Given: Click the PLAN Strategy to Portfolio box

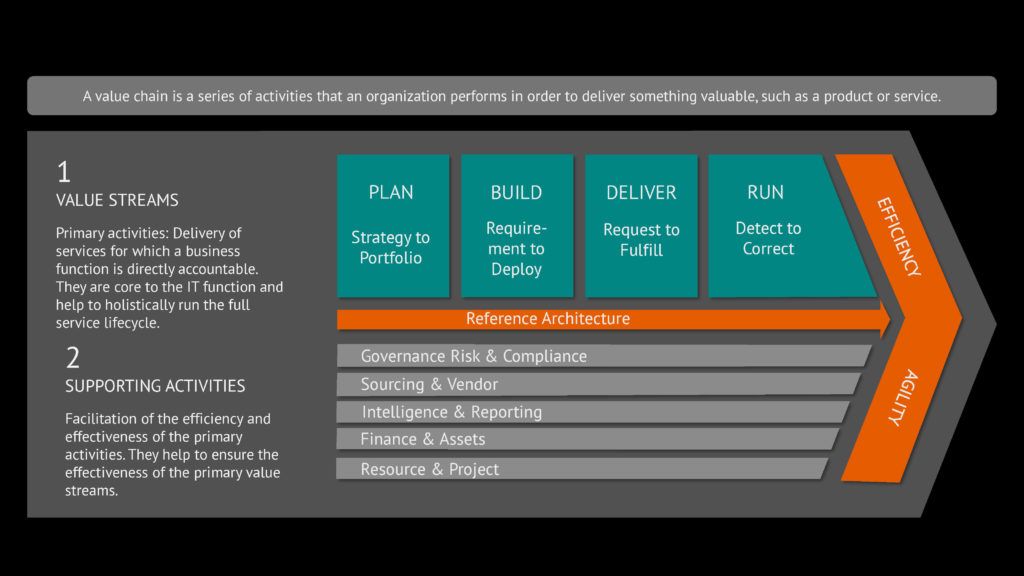Looking at the screenshot, I should [x=393, y=226].
